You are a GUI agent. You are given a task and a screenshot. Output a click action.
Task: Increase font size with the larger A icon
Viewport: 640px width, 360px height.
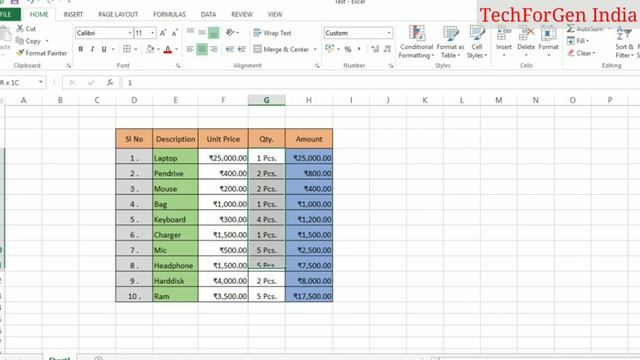coord(163,33)
